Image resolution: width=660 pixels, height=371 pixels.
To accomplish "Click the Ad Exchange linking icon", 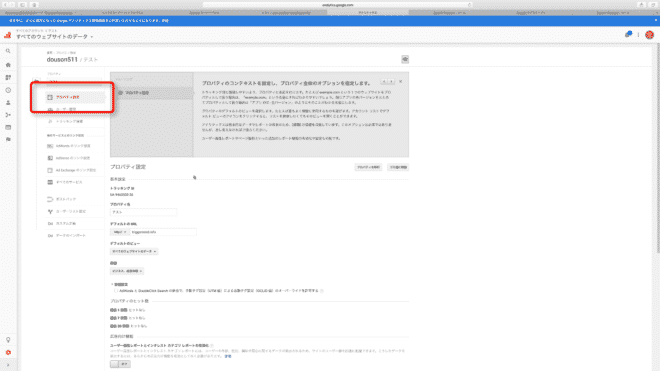I will pos(50,170).
